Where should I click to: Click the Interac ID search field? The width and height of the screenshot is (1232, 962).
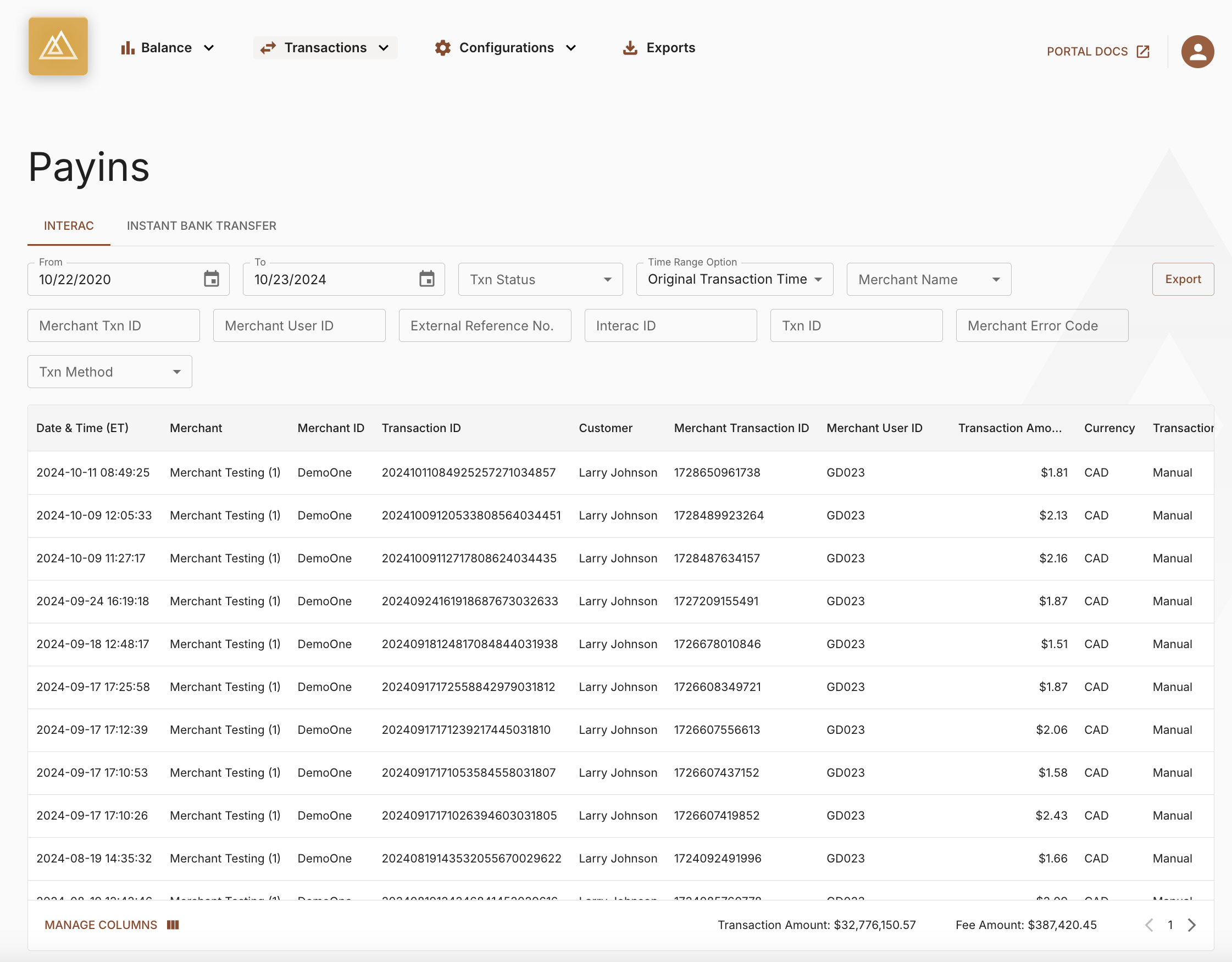670,325
